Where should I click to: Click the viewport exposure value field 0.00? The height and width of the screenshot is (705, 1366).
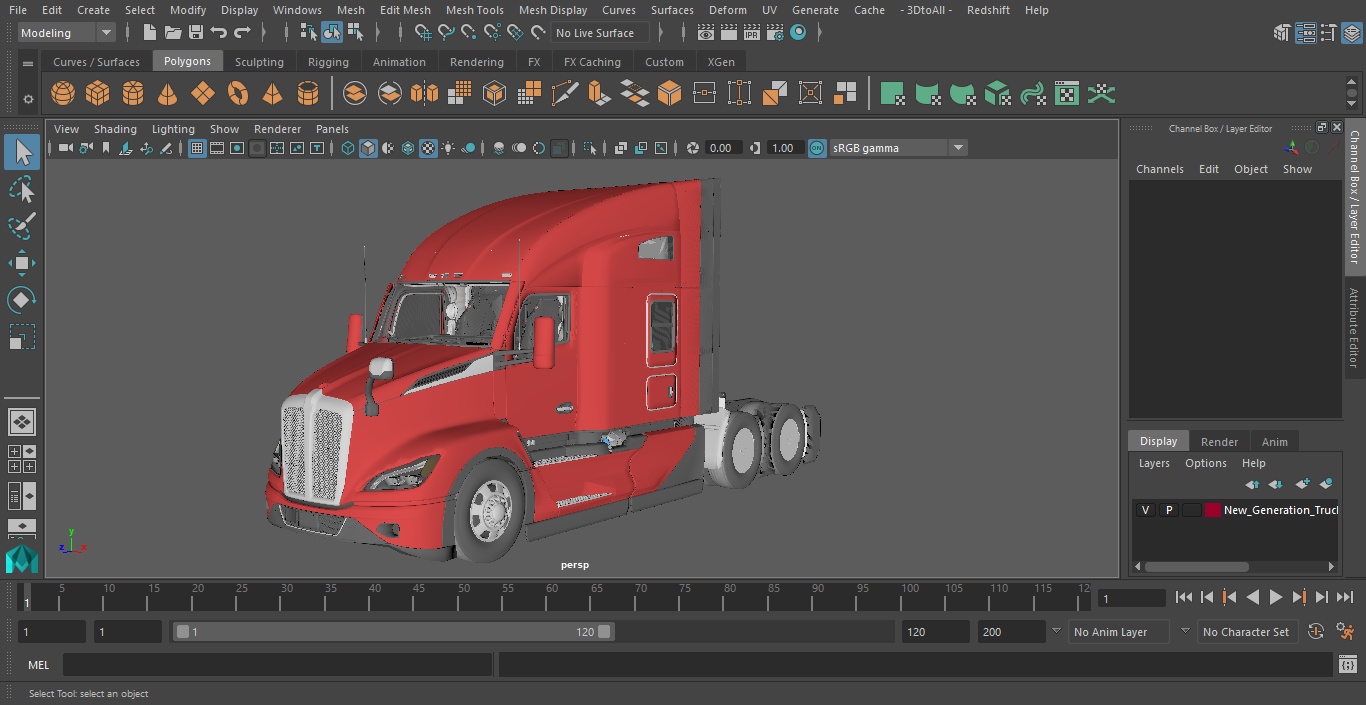(722, 148)
